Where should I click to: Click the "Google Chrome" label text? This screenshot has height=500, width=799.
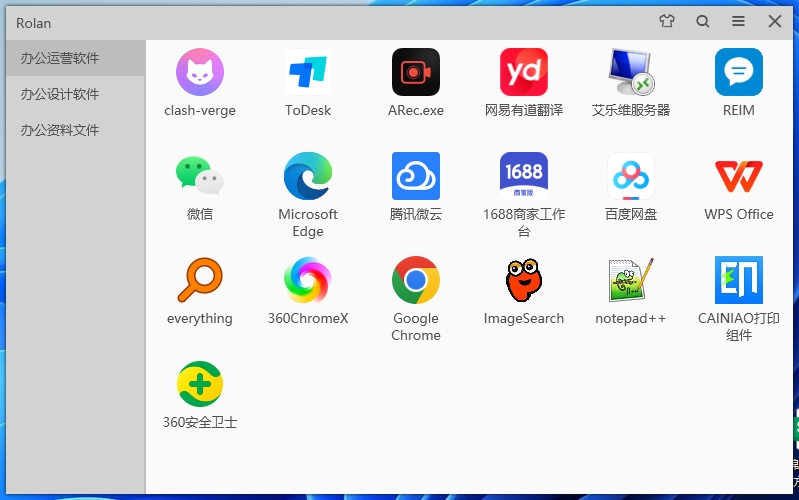point(416,327)
